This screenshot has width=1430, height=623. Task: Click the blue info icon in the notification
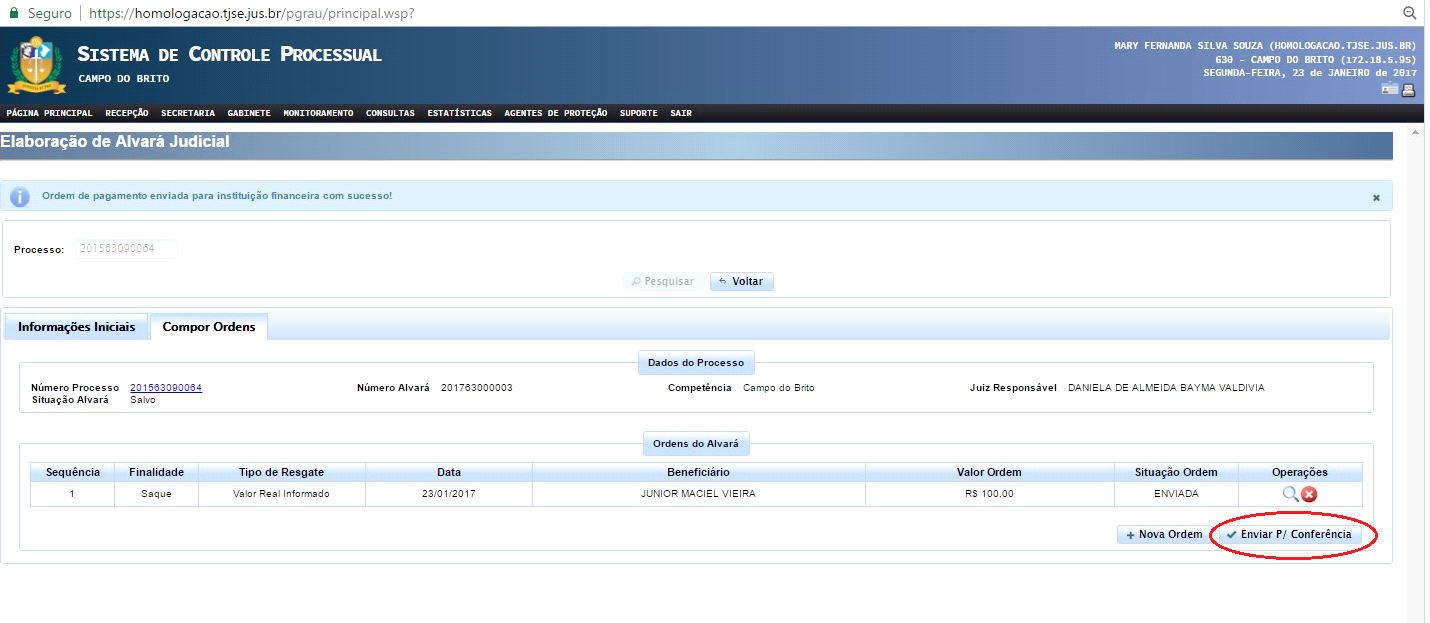(20, 196)
